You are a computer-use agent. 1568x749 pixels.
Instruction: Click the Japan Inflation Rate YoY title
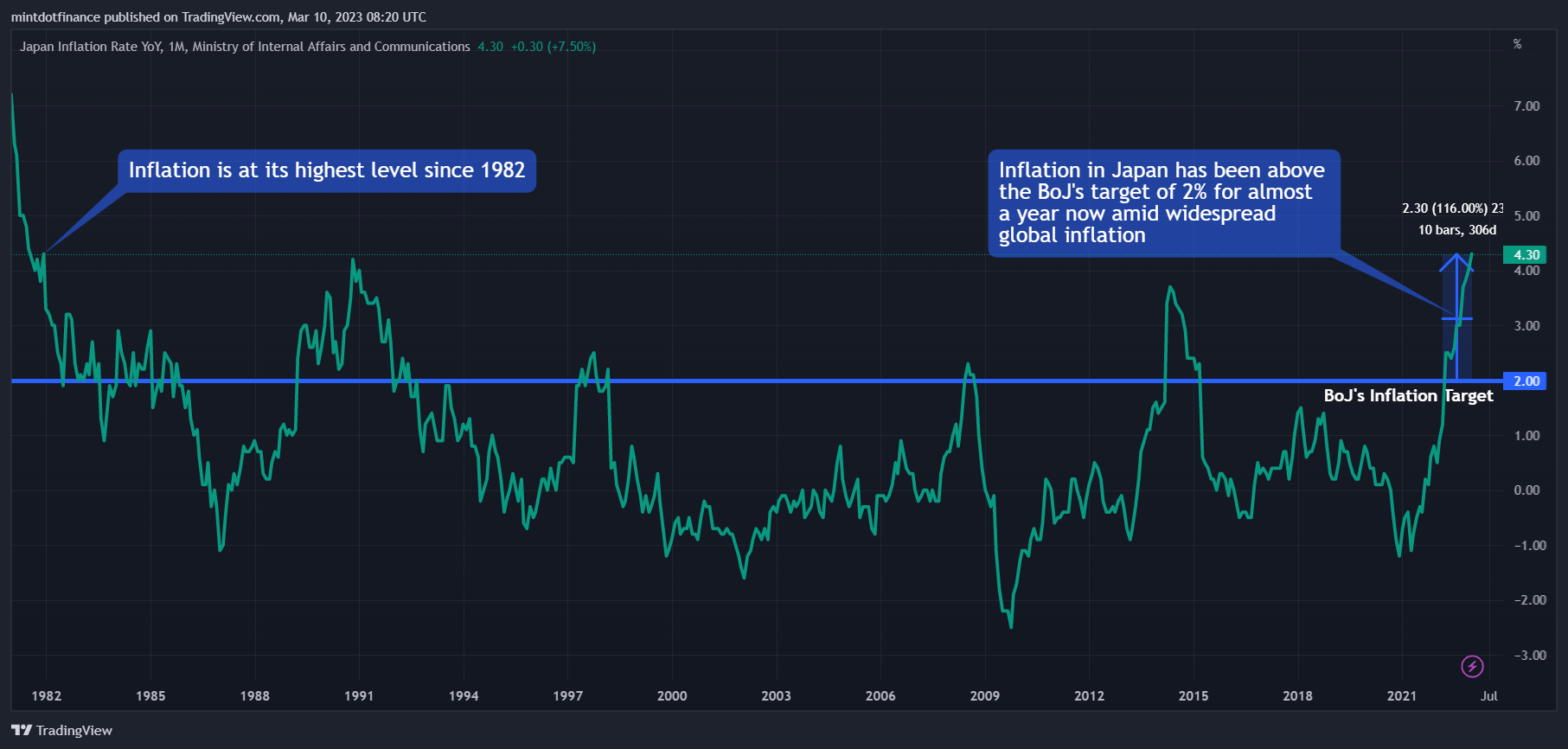(x=245, y=47)
